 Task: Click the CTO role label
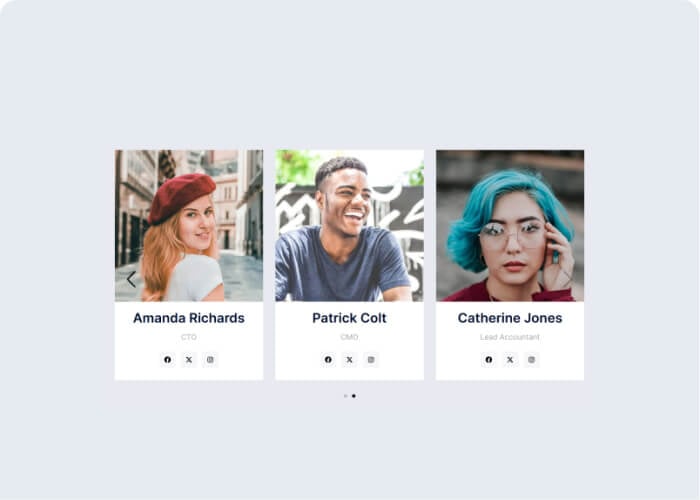coord(189,337)
